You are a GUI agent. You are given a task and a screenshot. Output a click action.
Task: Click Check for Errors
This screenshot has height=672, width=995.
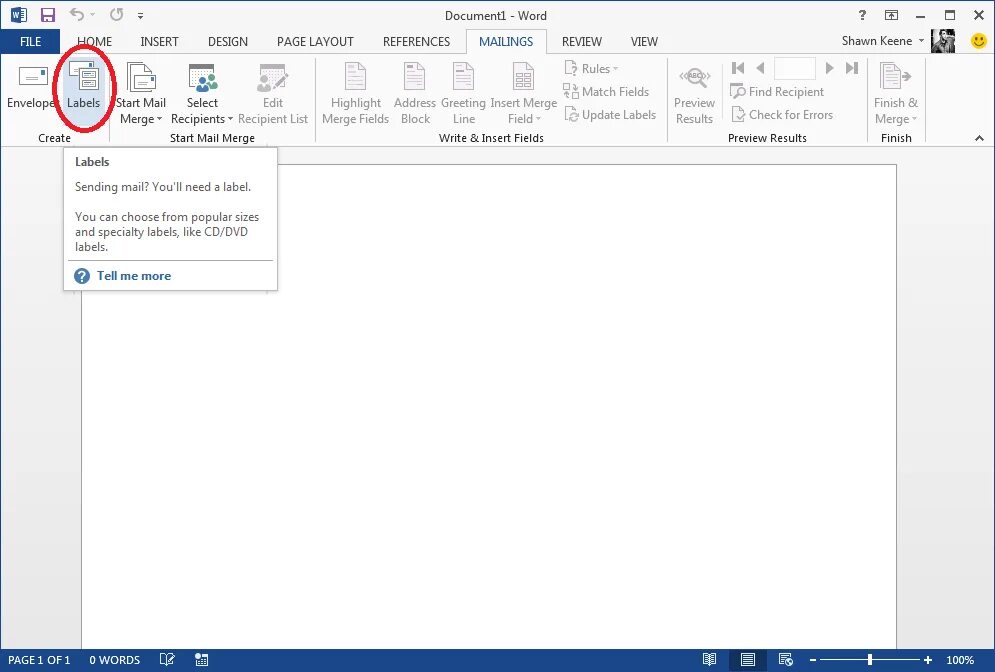coord(782,115)
